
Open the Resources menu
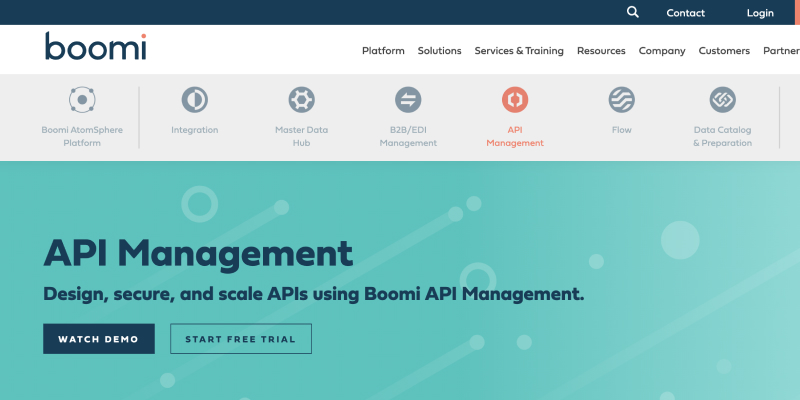tap(601, 51)
